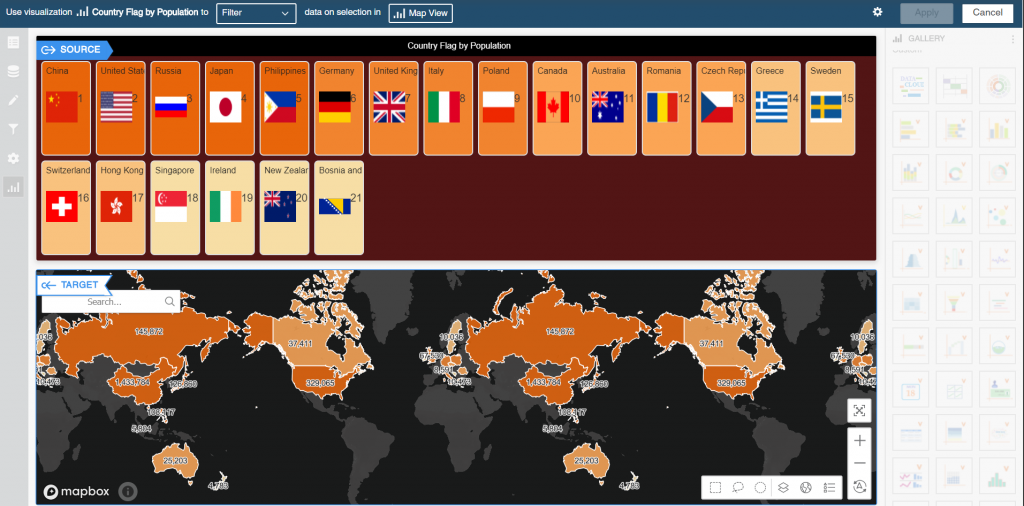Viewport: 1024px width, 506px height.
Task: Click the Cancel button
Action: click(x=987, y=12)
